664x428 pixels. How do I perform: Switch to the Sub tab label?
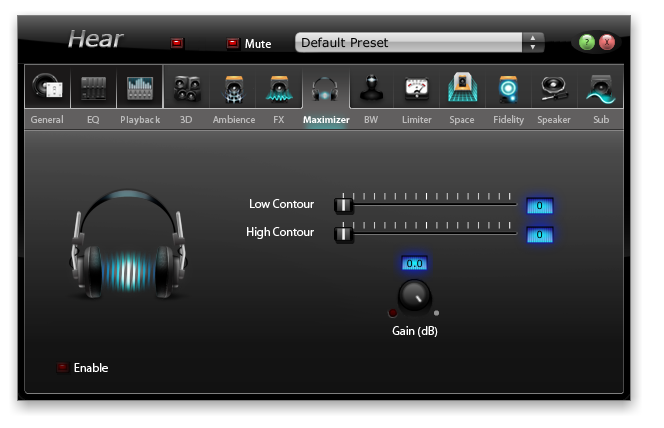pyautogui.click(x=601, y=120)
